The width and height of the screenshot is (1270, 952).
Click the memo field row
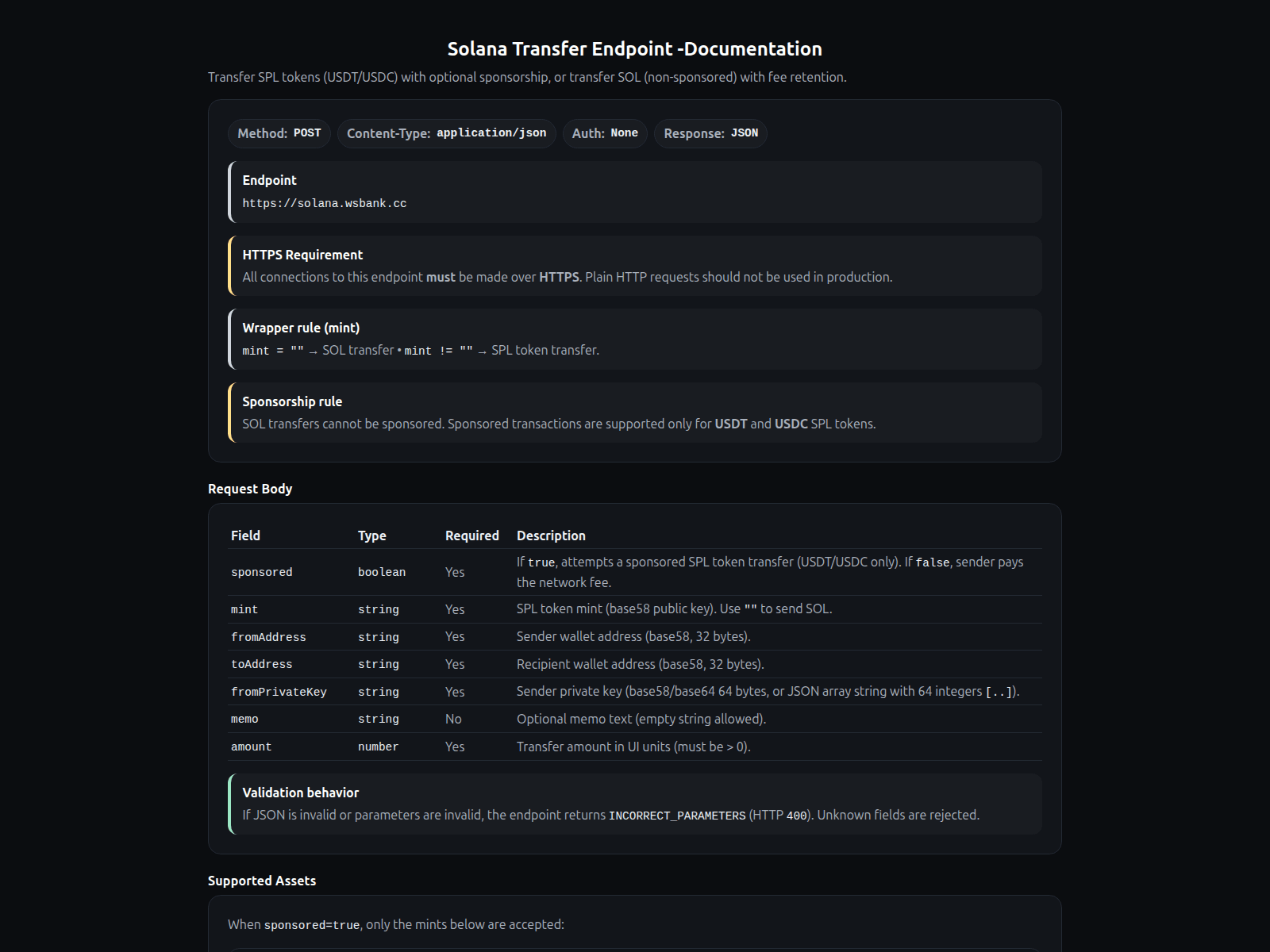(x=244, y=719)
